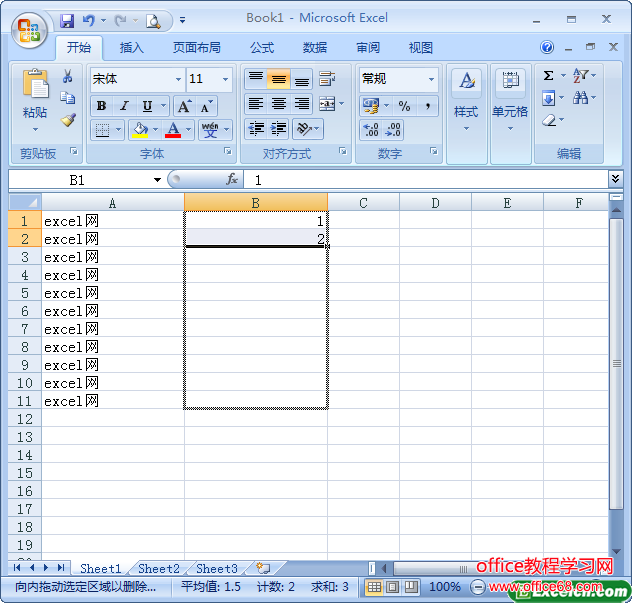Expand the 单元格 cells dropdown
Image resolution: width=632 pixels, height=603 pixels.
coord(510,129)
